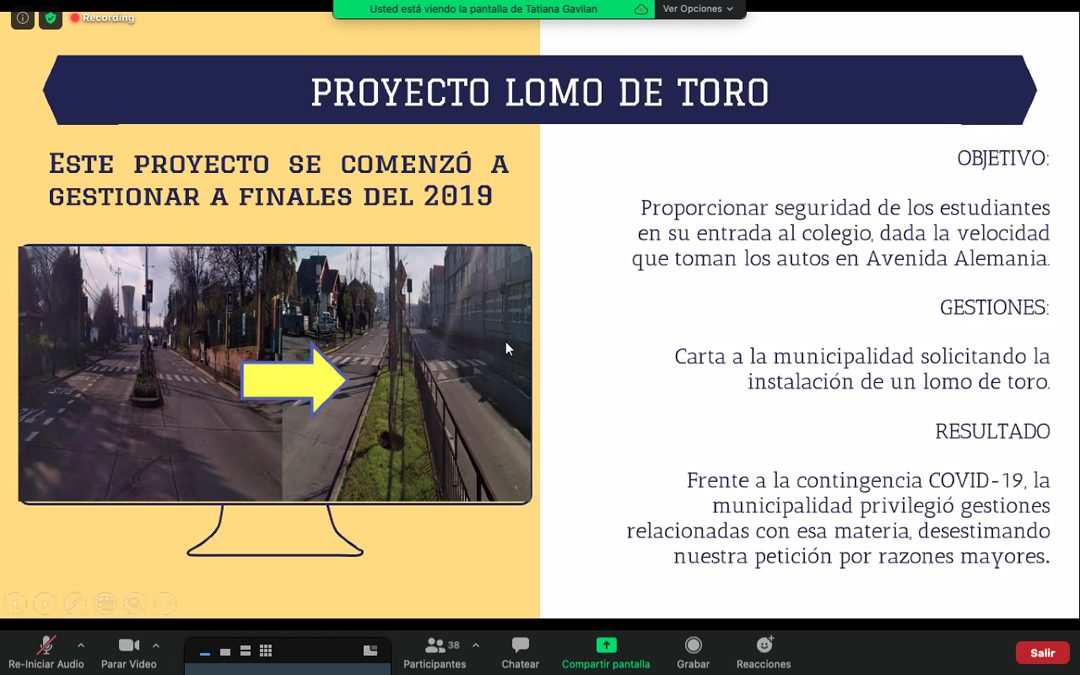The image size is (1080, 675).
Task: Open the Reacciones smiley icon
Action: click(764, 646)
